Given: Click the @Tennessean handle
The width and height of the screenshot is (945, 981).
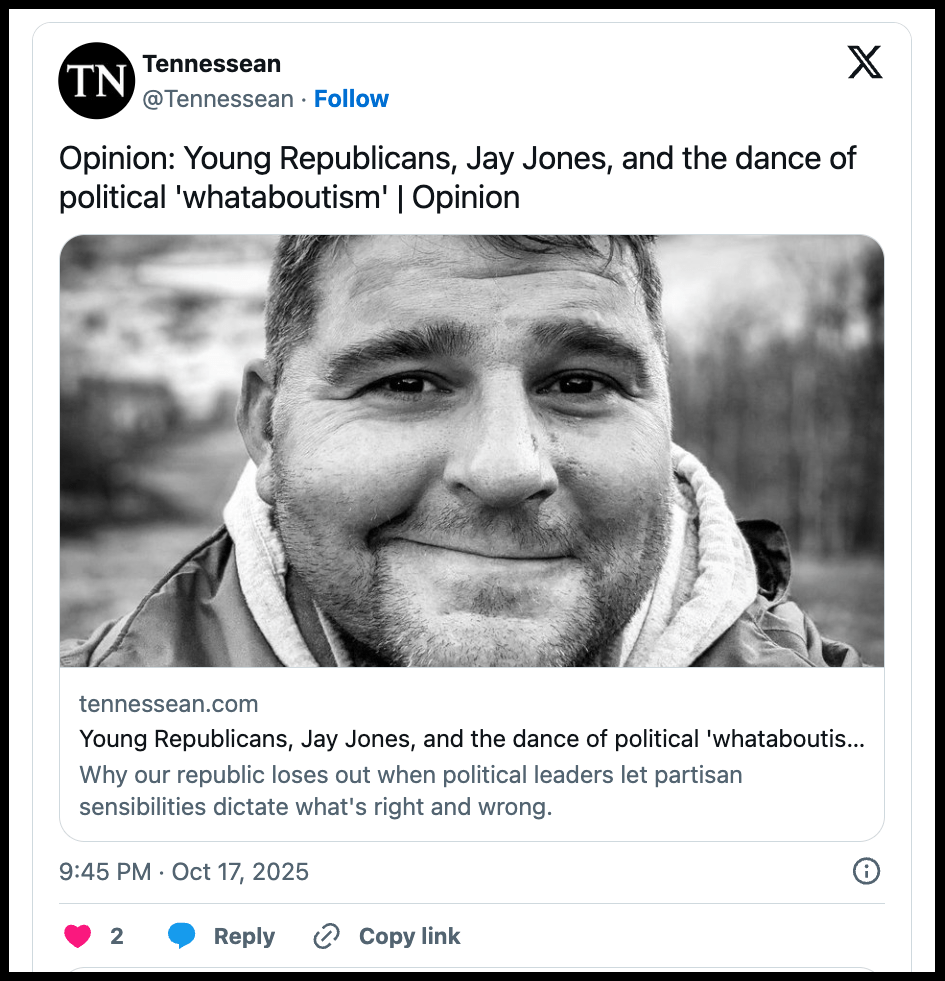Looking at the screenshot, I should 218,99.
